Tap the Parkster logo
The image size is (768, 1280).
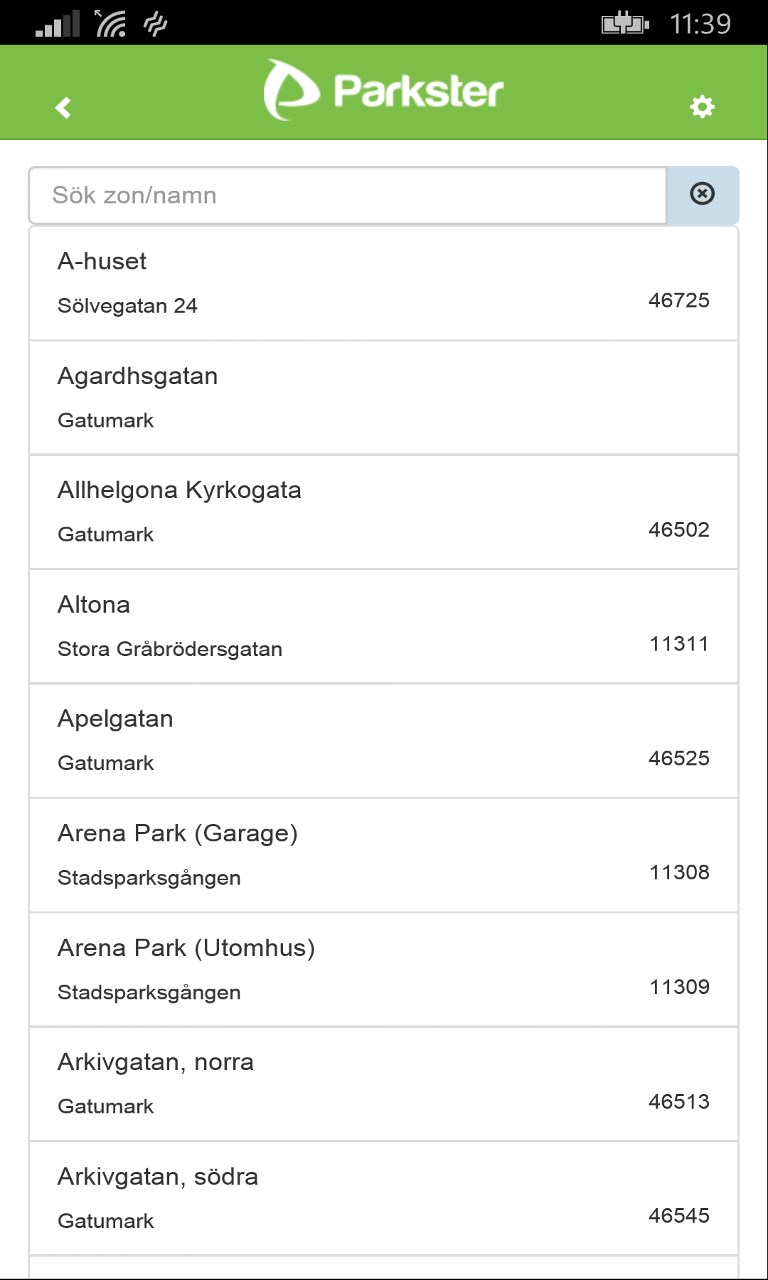[x=384, y=91]
